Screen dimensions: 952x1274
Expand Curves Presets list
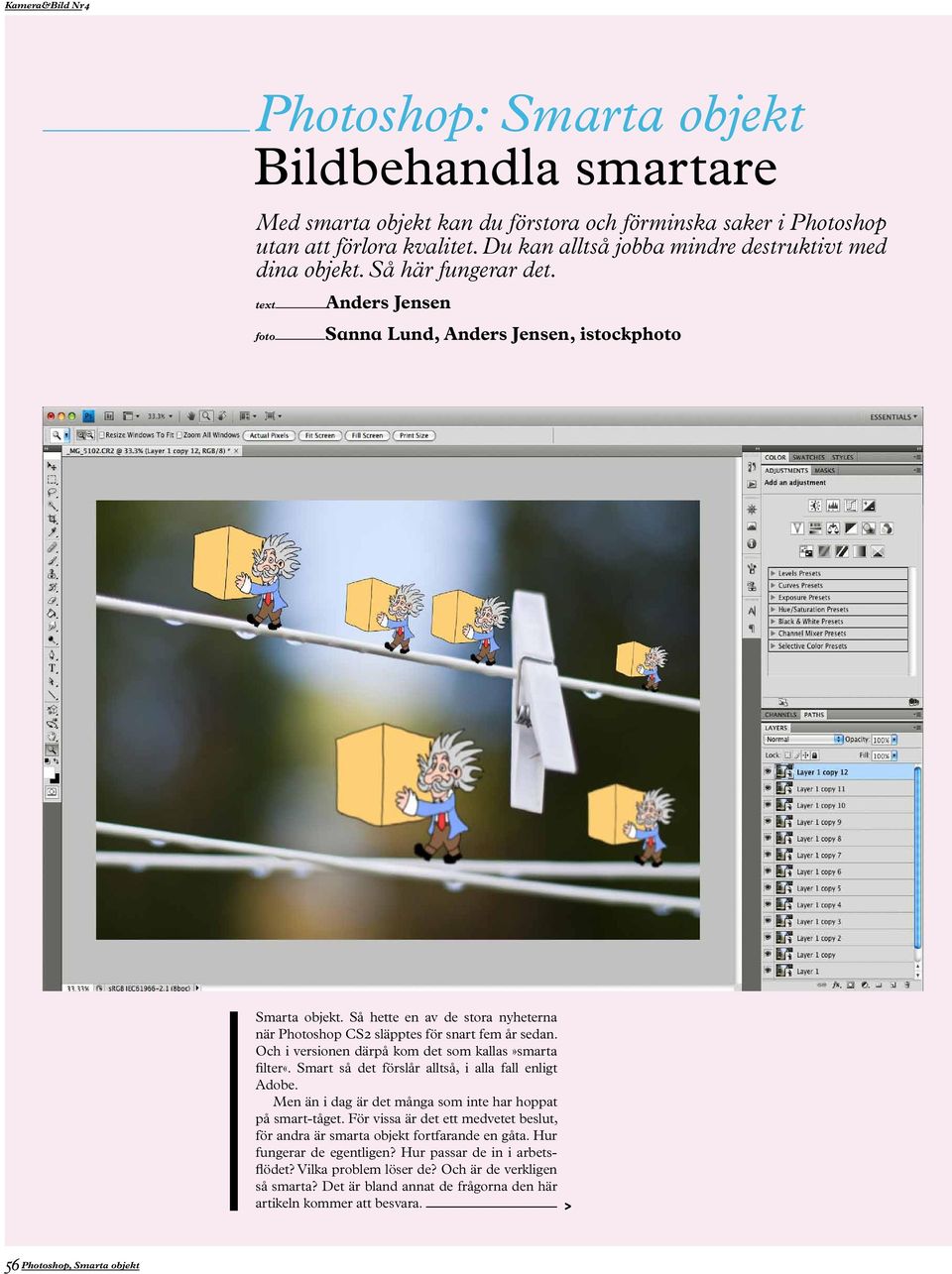(773, 586)
